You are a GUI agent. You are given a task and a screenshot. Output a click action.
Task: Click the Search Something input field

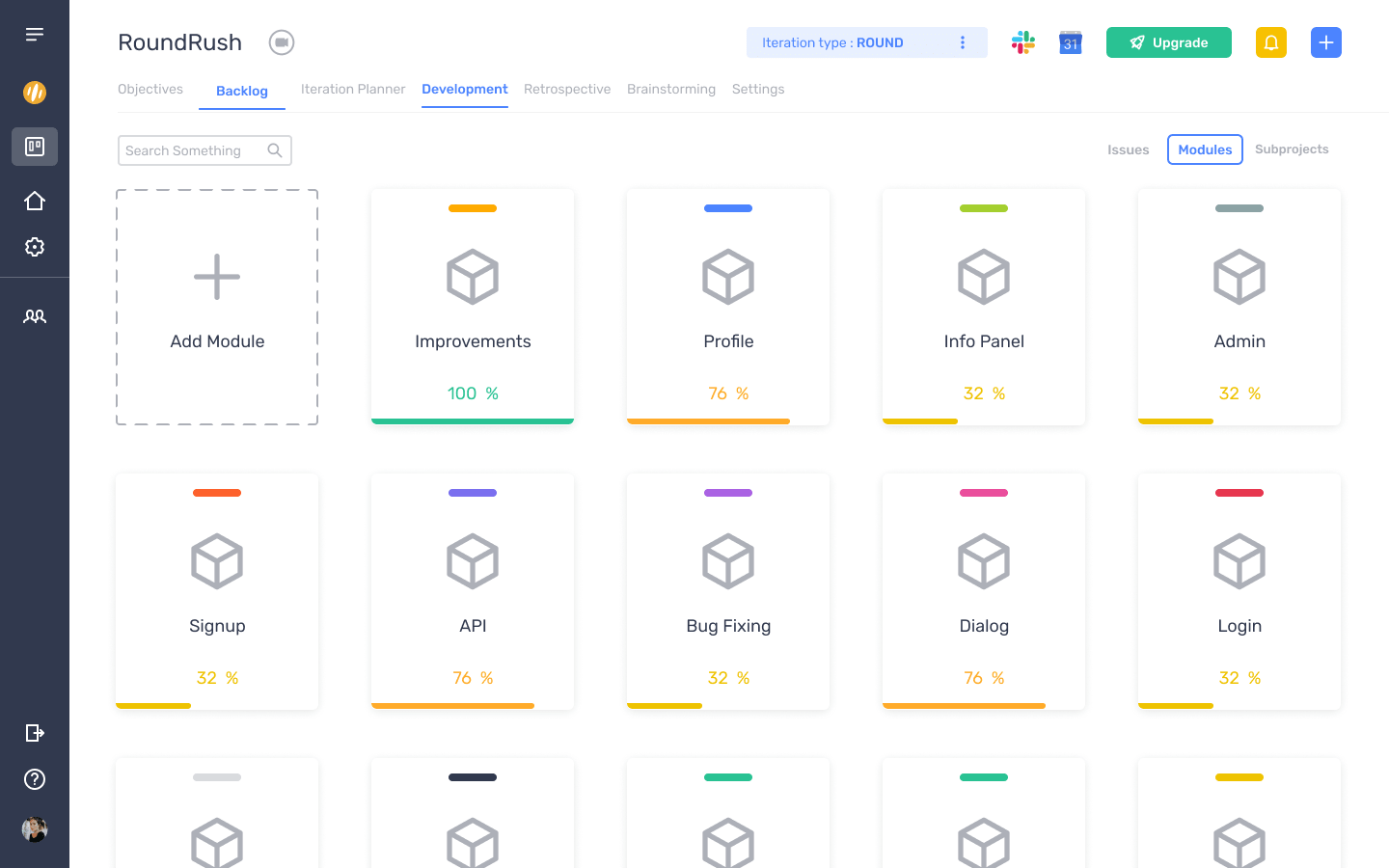204,150
